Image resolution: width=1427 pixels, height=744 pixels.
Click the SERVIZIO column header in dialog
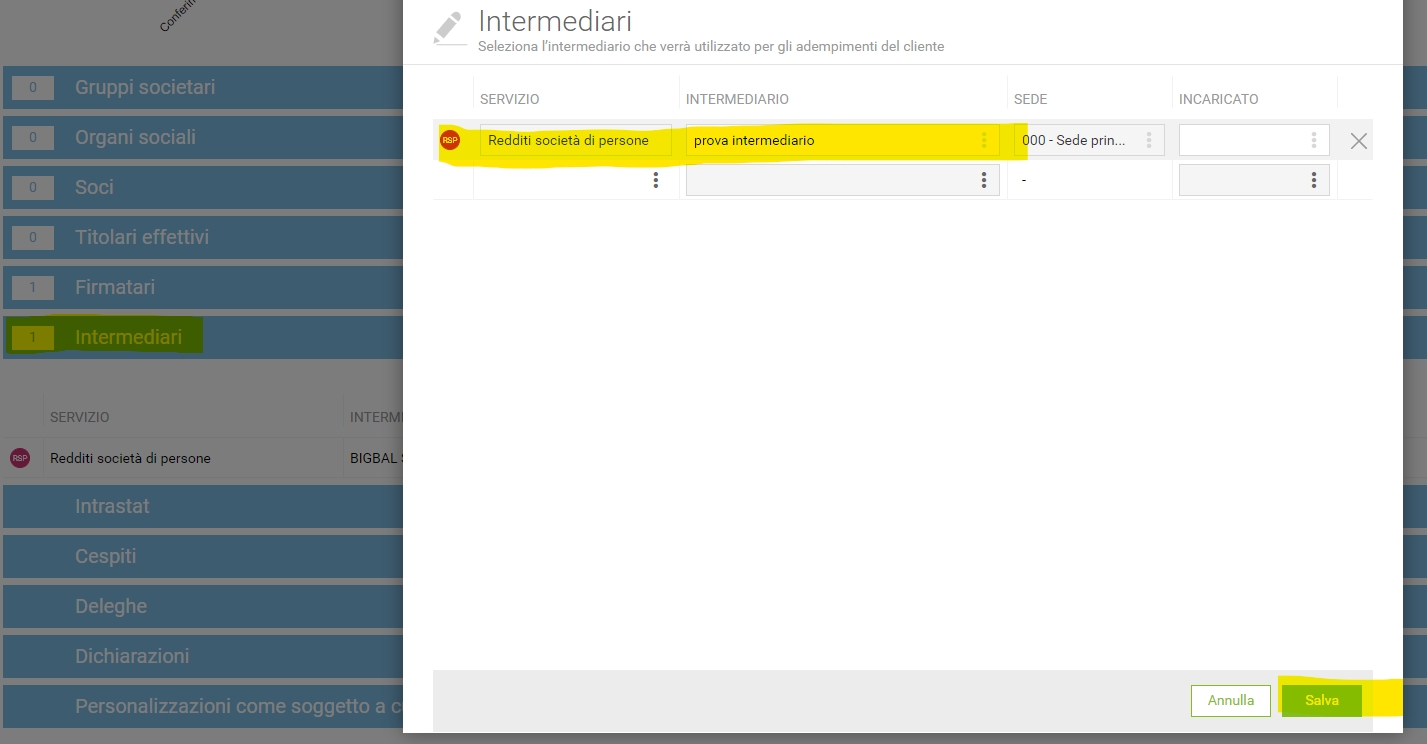tap(510, 99)
